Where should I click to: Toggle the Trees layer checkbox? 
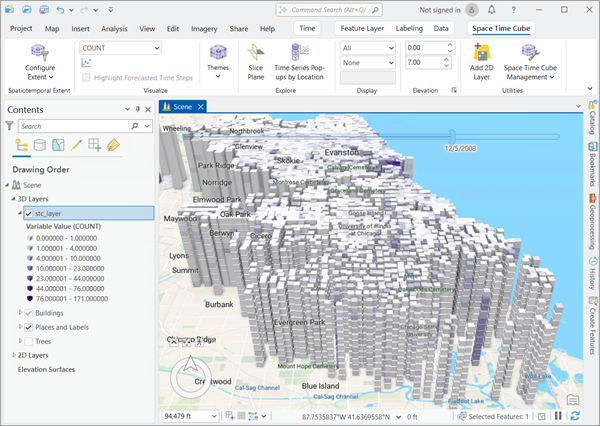[x=29, y=341]
